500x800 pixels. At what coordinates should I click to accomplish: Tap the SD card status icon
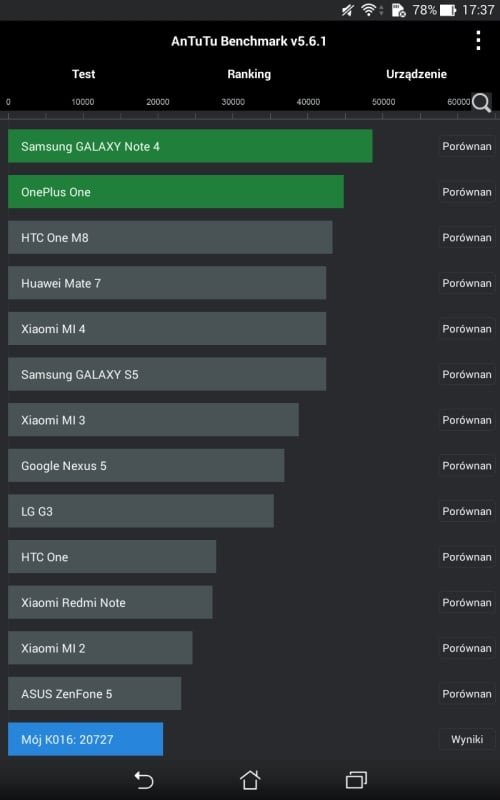click(x=398, y=10)
